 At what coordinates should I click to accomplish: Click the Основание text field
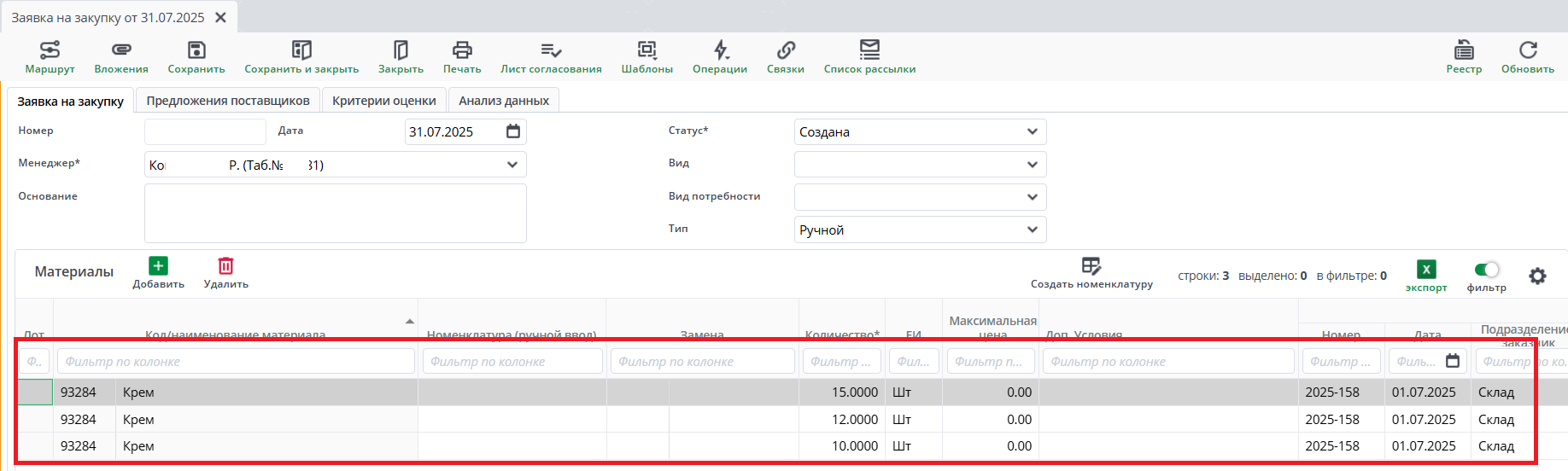(335, 213)
